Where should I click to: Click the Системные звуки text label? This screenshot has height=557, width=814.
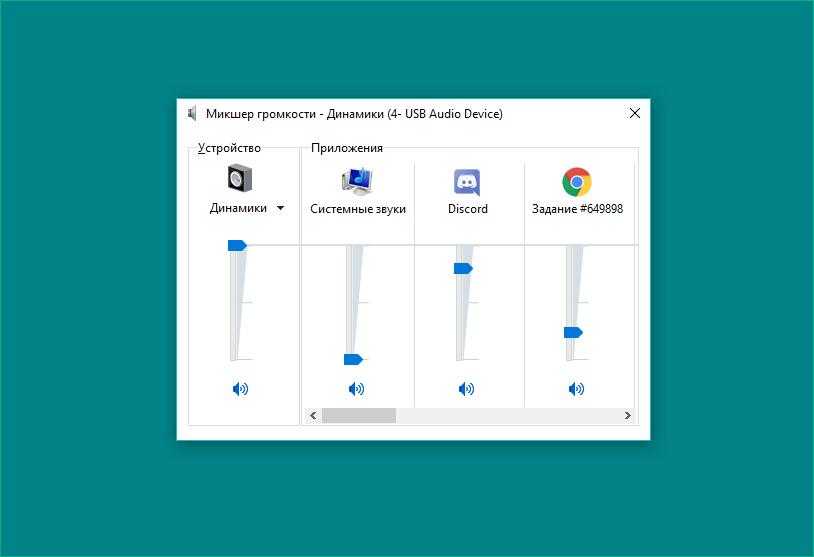tap(358, 209)
